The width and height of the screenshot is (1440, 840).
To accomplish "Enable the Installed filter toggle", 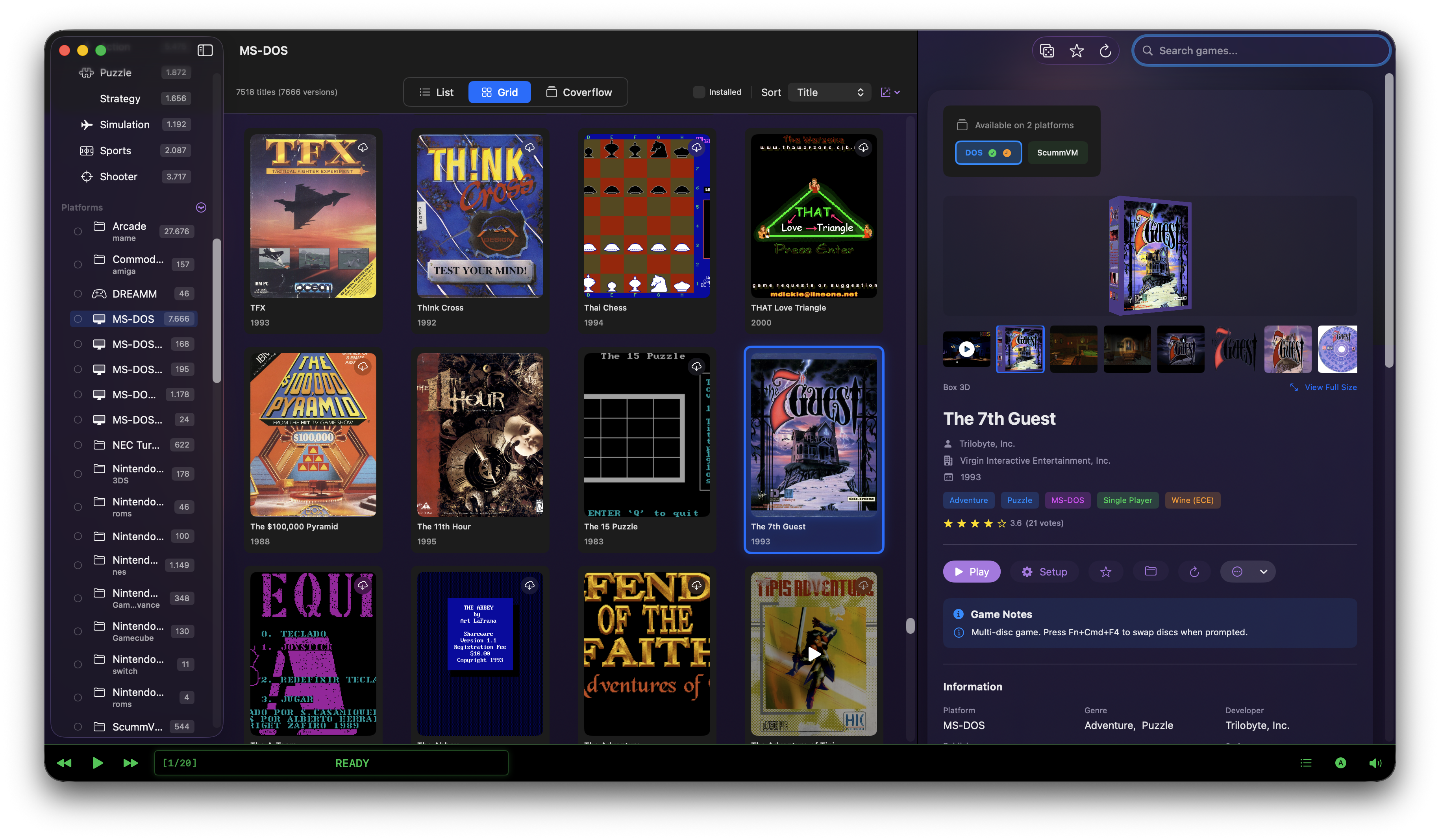I will click(698, 91).
